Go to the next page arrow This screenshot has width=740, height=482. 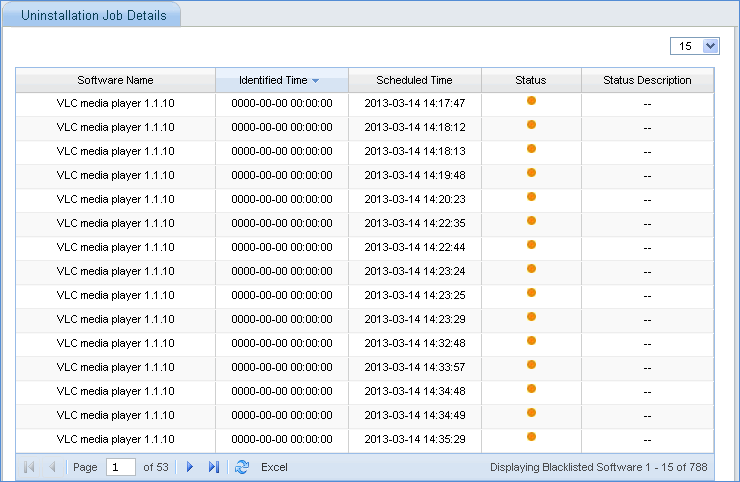190,467
